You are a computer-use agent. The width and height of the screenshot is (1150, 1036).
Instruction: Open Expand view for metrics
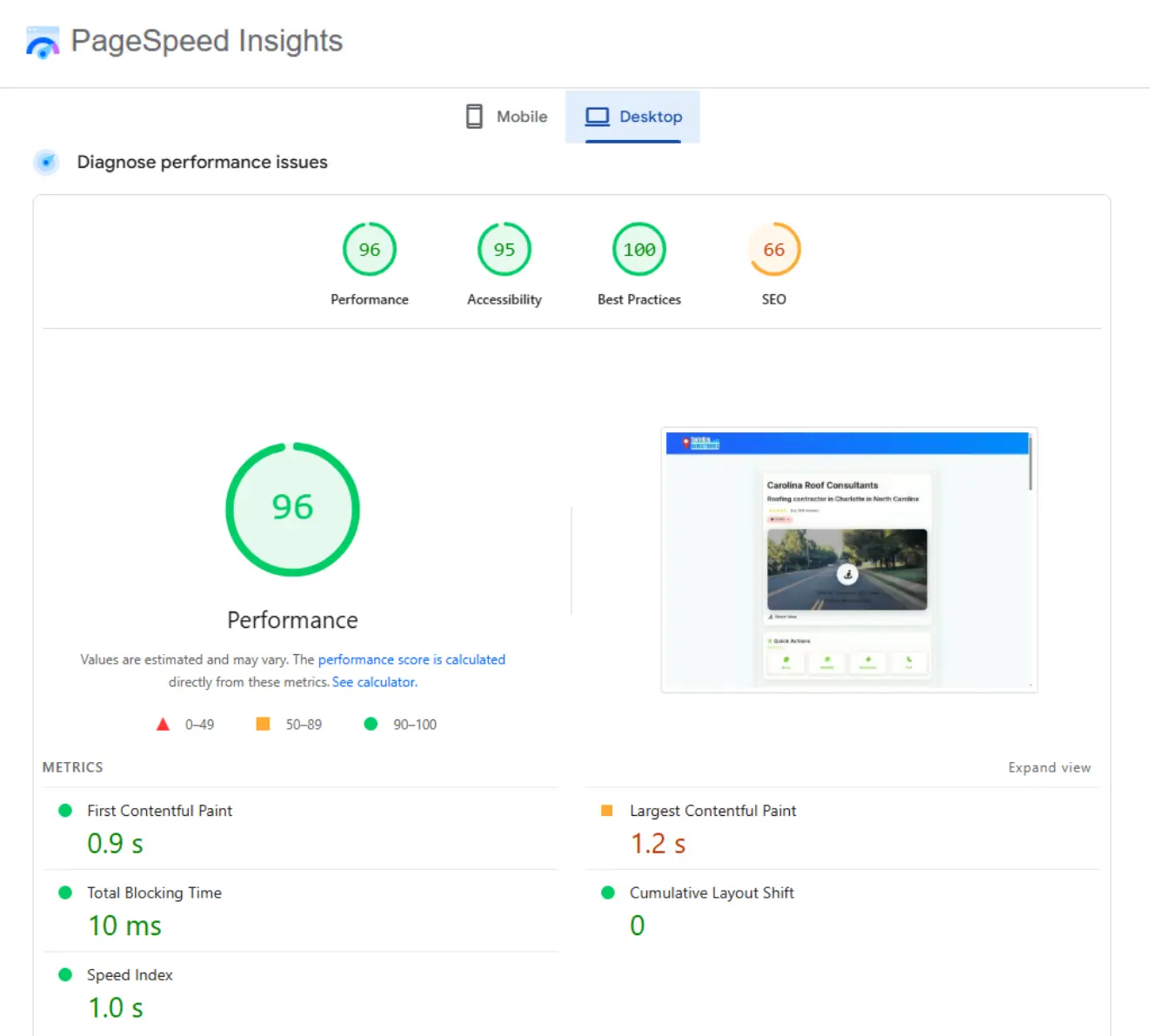pos(1049,766)
